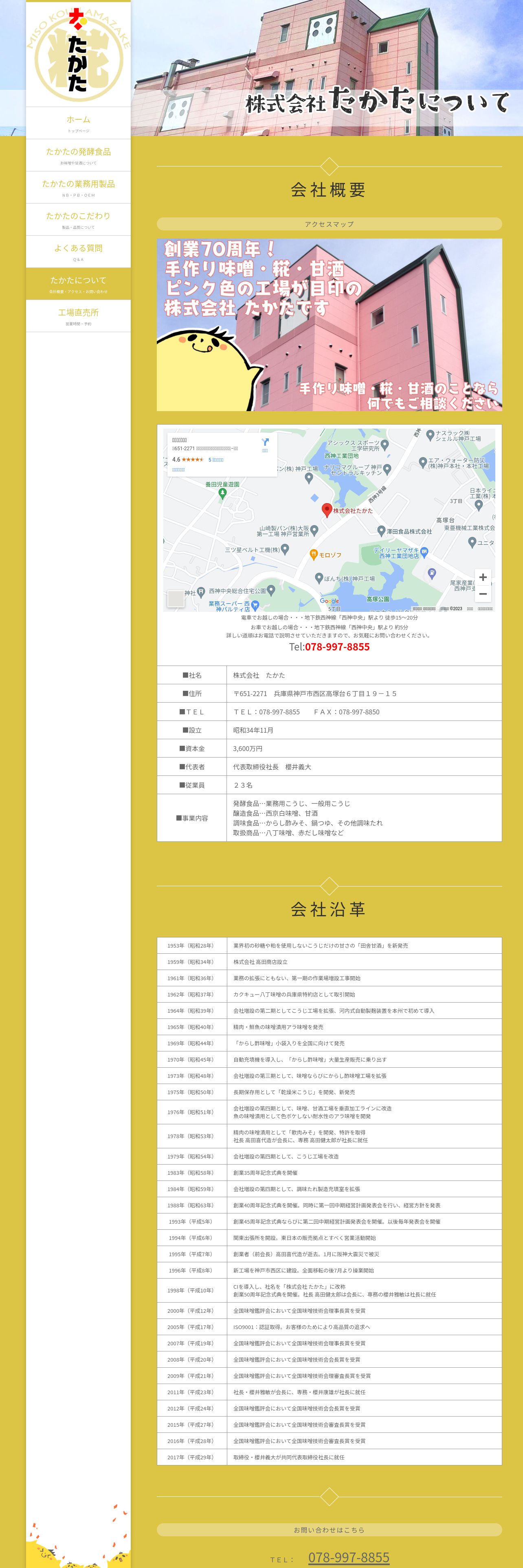Click 株式会社 高田商店設立 history entry
This screenshot has height=1568, width=523.
pos(261,962)
